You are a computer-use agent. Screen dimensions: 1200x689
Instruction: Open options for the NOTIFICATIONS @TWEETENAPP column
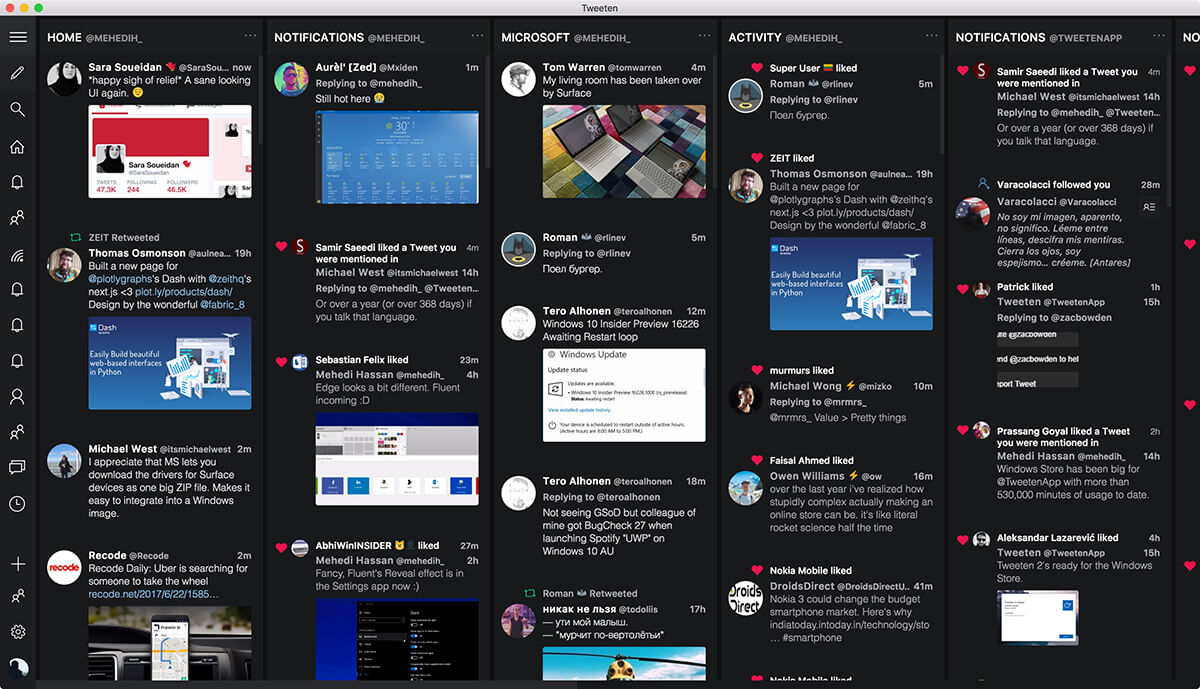[1158, 37]
